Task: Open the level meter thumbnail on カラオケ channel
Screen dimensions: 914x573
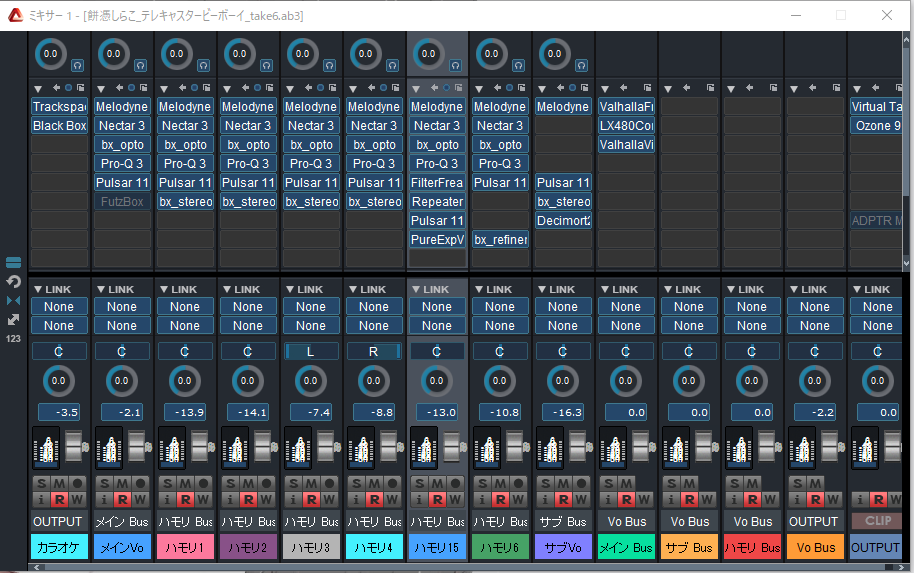Action: 46,448
